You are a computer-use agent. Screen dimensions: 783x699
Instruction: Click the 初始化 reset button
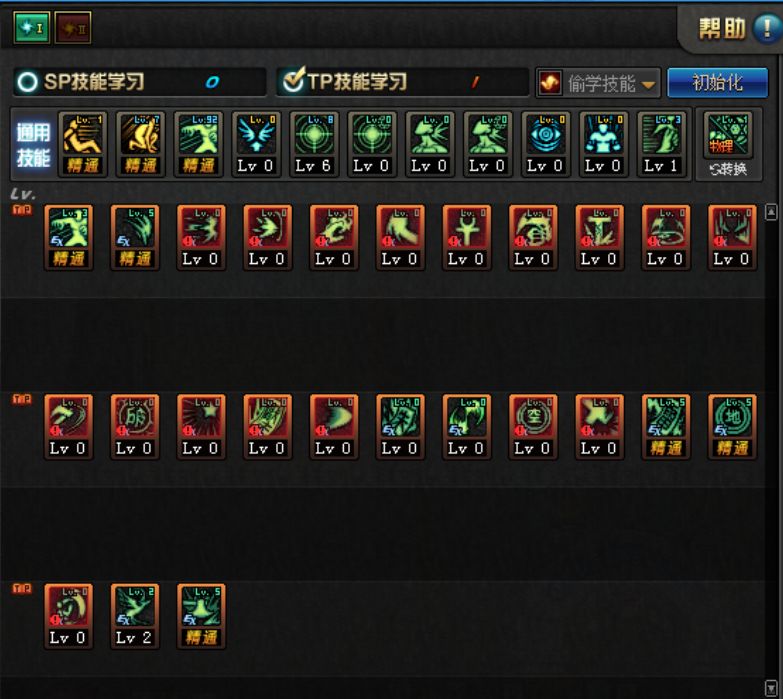click(x=718, y=82)
